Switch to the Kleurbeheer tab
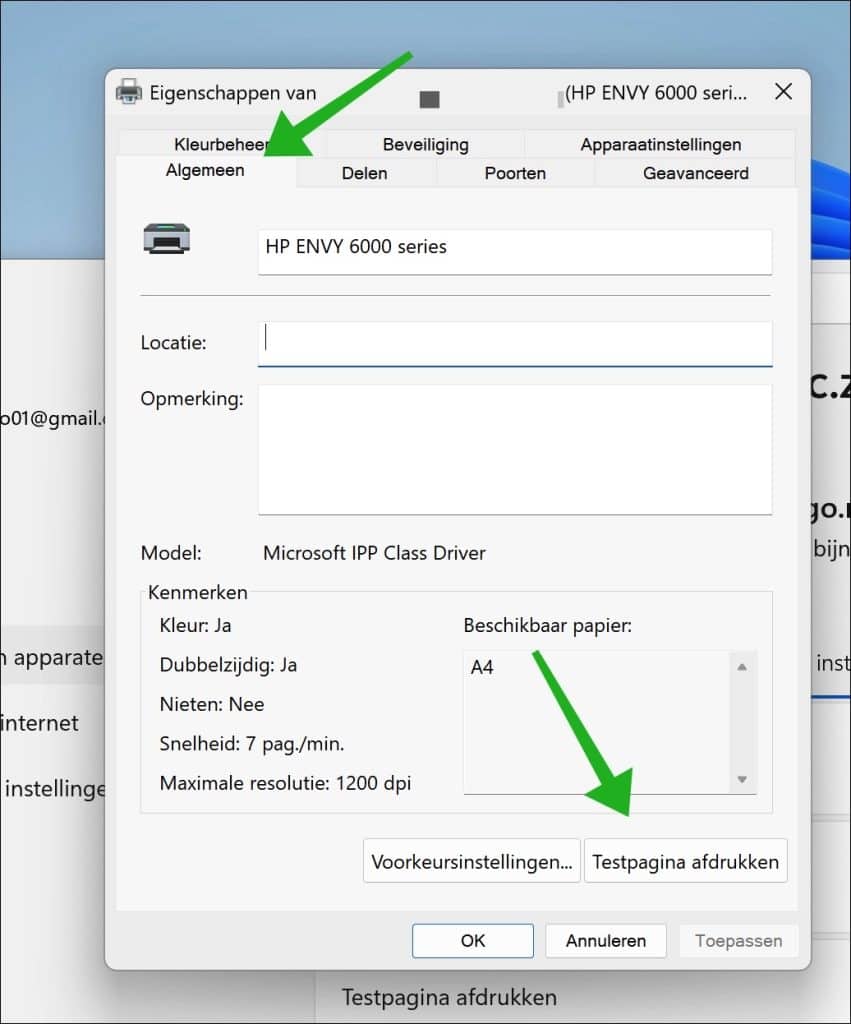Viewport: 851px width, 1024px height. [x=222, y=144]
